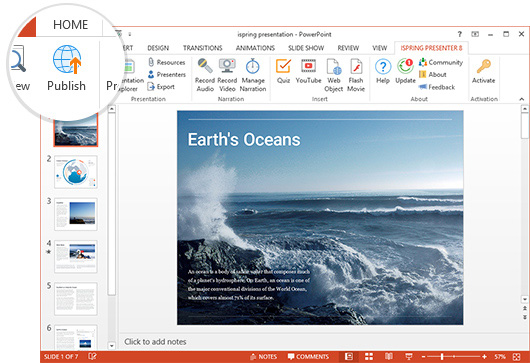
Task: Fit slide to current window
Action: pos(516,357)
